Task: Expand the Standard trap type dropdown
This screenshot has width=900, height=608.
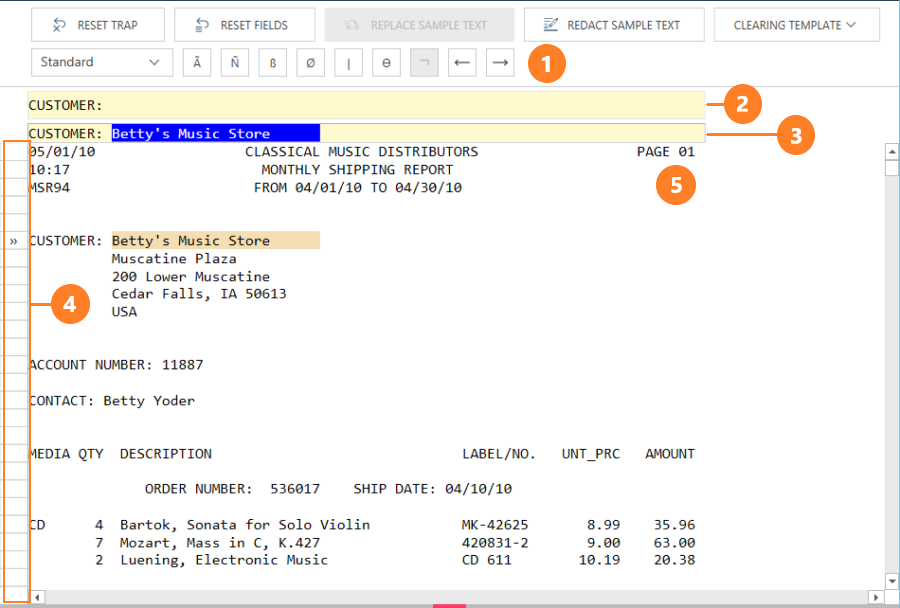Action: tap(99, 62)
